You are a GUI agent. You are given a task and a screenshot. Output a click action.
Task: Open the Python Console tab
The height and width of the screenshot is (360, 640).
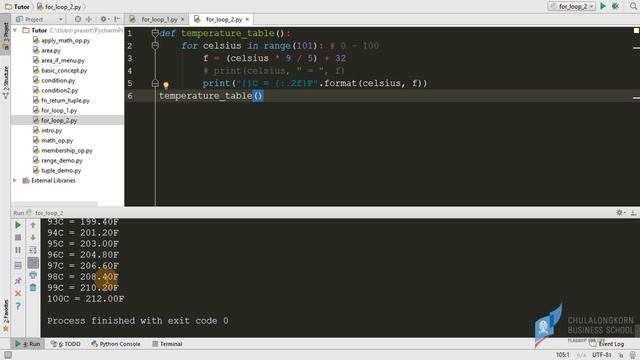click(116, 344)
